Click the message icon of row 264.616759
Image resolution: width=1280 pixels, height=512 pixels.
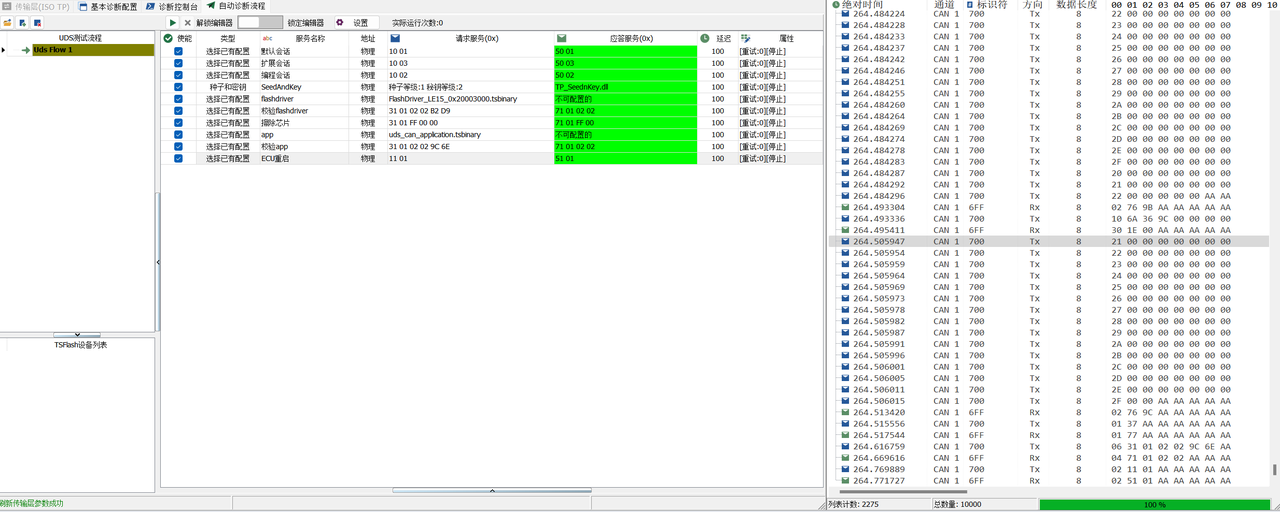tap(845, 447)
